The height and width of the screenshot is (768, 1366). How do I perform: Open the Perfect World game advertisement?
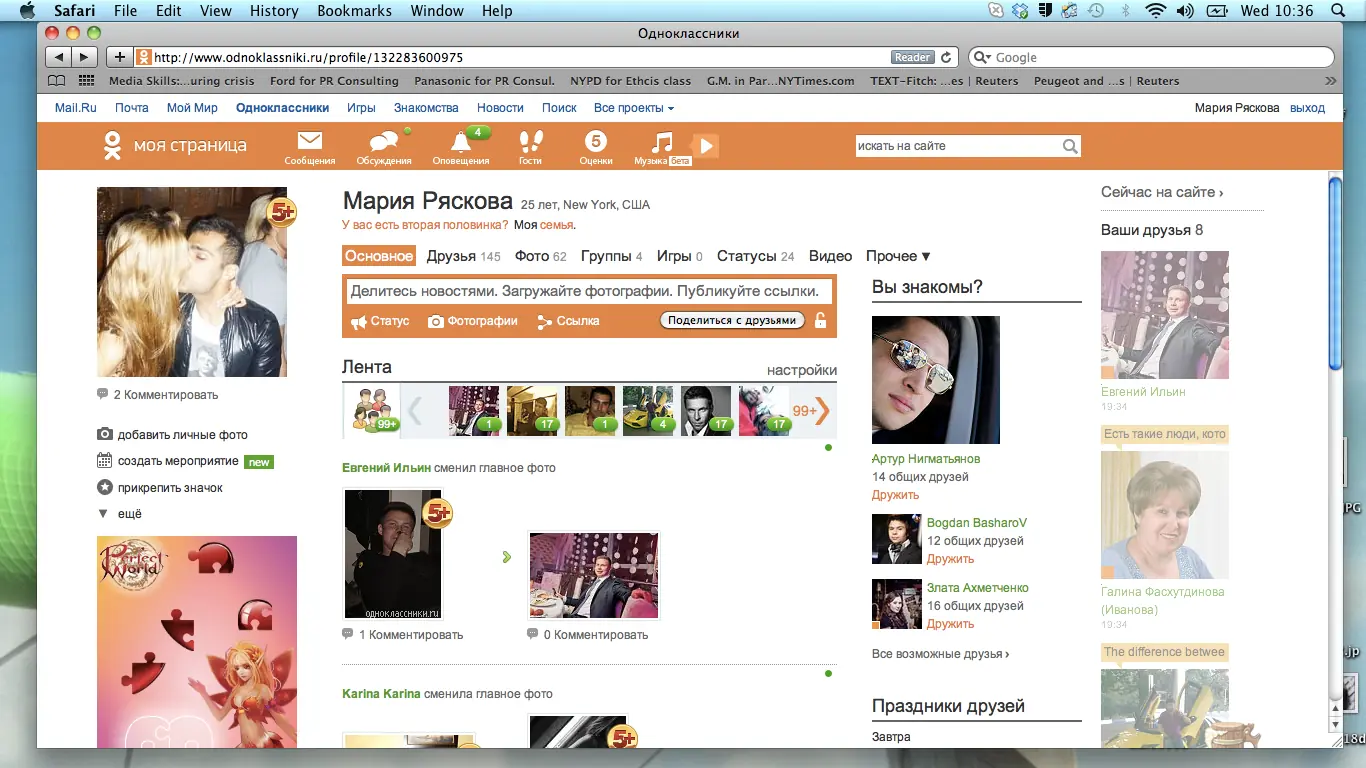tap(197, 642)
